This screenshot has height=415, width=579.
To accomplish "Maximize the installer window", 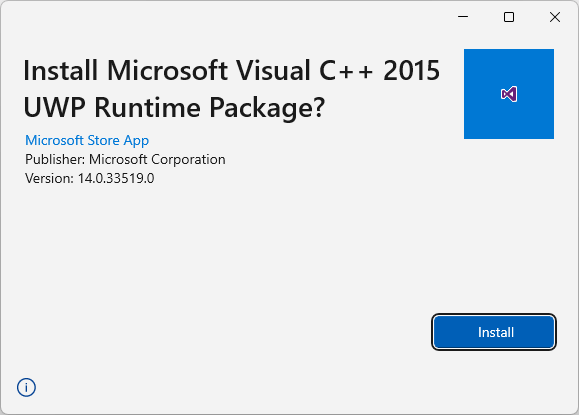I will (509, 17).
